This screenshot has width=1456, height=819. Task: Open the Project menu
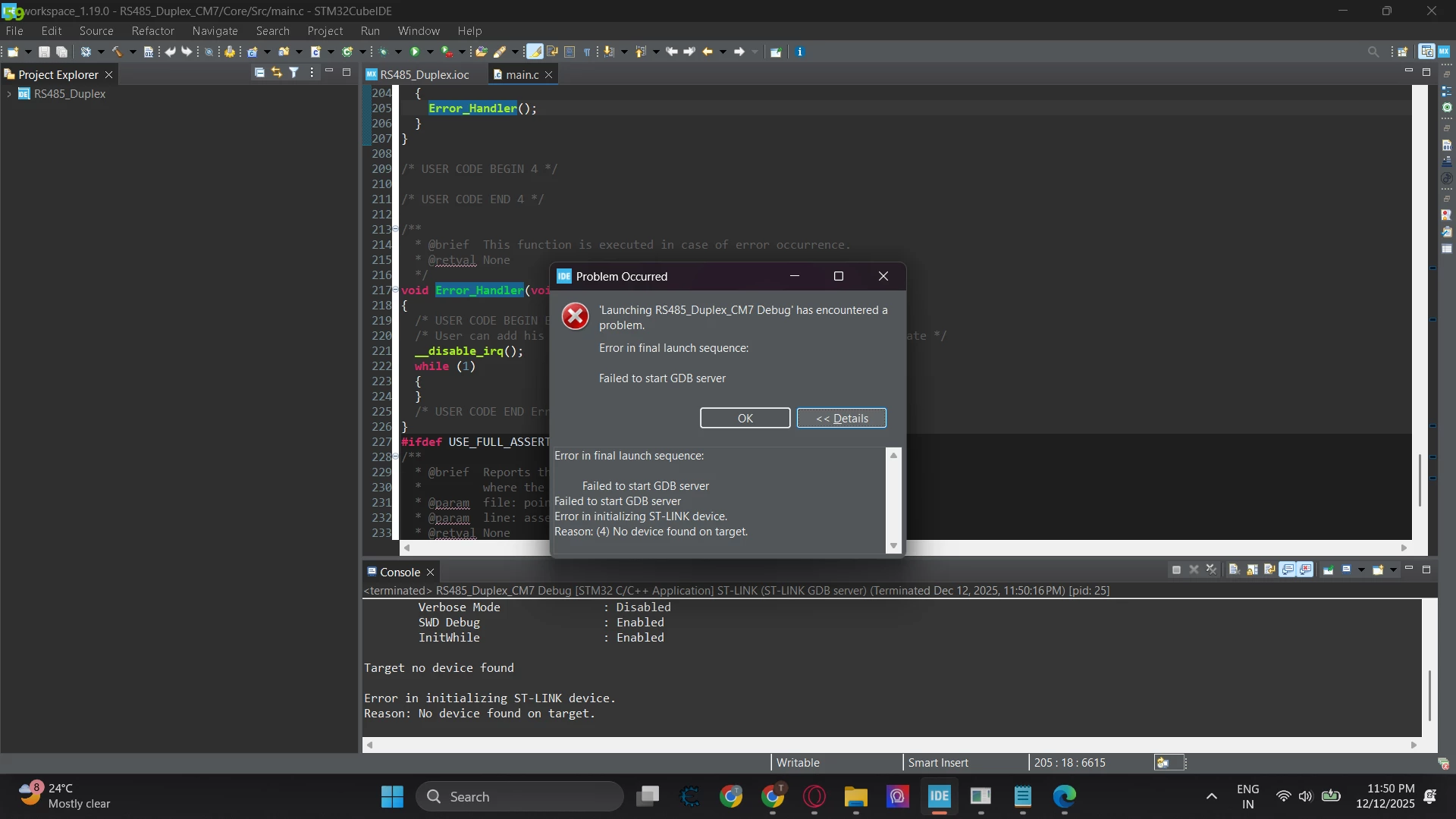pos(325,31)
